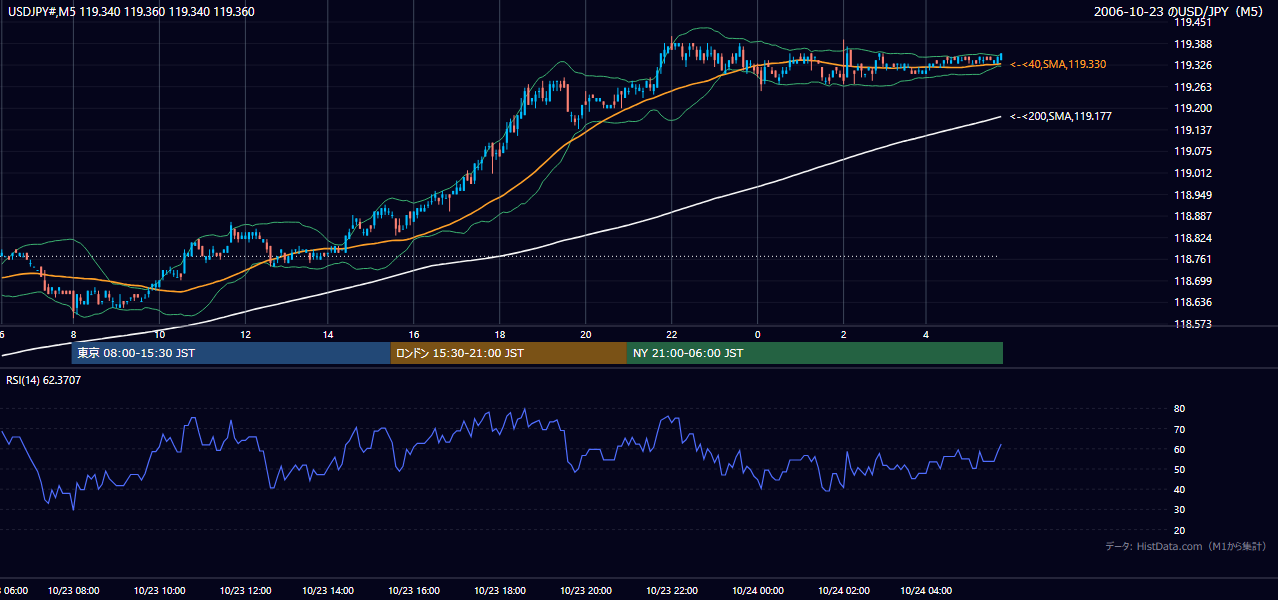The height and width of the screenshot is (600, 1278).
Task: Click hour marker 0 under price chart
Action: (757, 334)
